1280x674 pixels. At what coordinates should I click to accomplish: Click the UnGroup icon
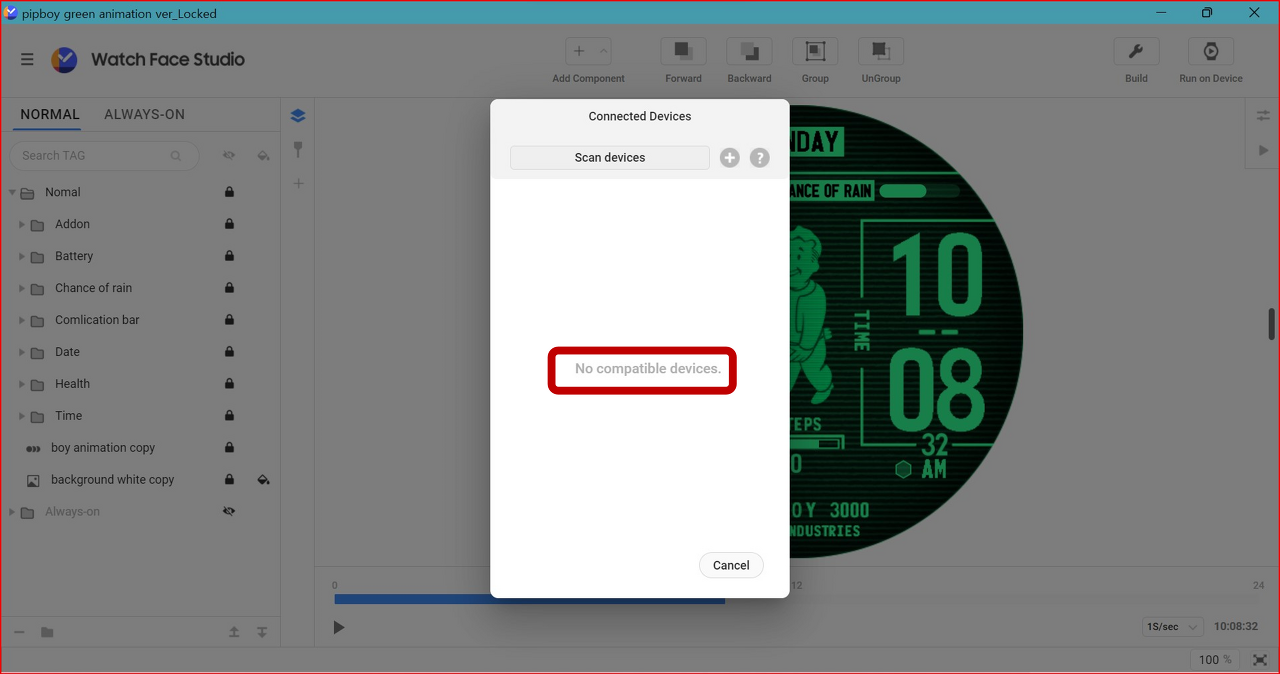tap(881, 52)
